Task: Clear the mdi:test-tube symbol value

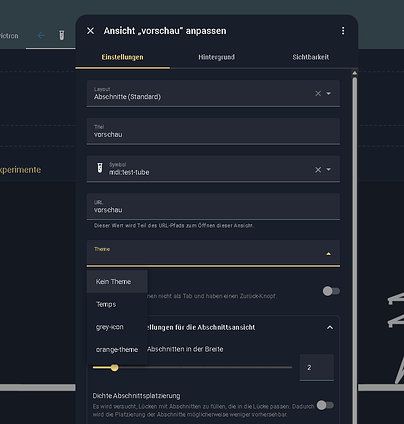Action: (x=318, y=170)
